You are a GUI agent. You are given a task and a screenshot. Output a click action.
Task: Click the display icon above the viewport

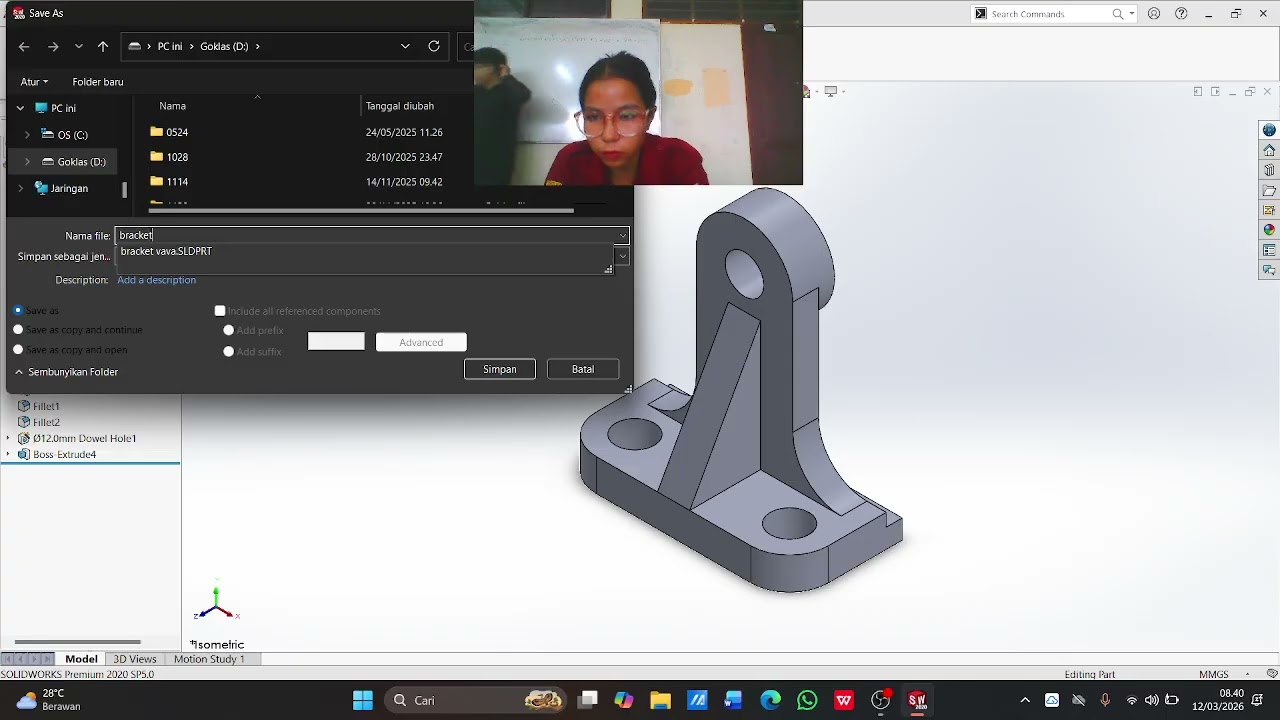tap(830, 91)
